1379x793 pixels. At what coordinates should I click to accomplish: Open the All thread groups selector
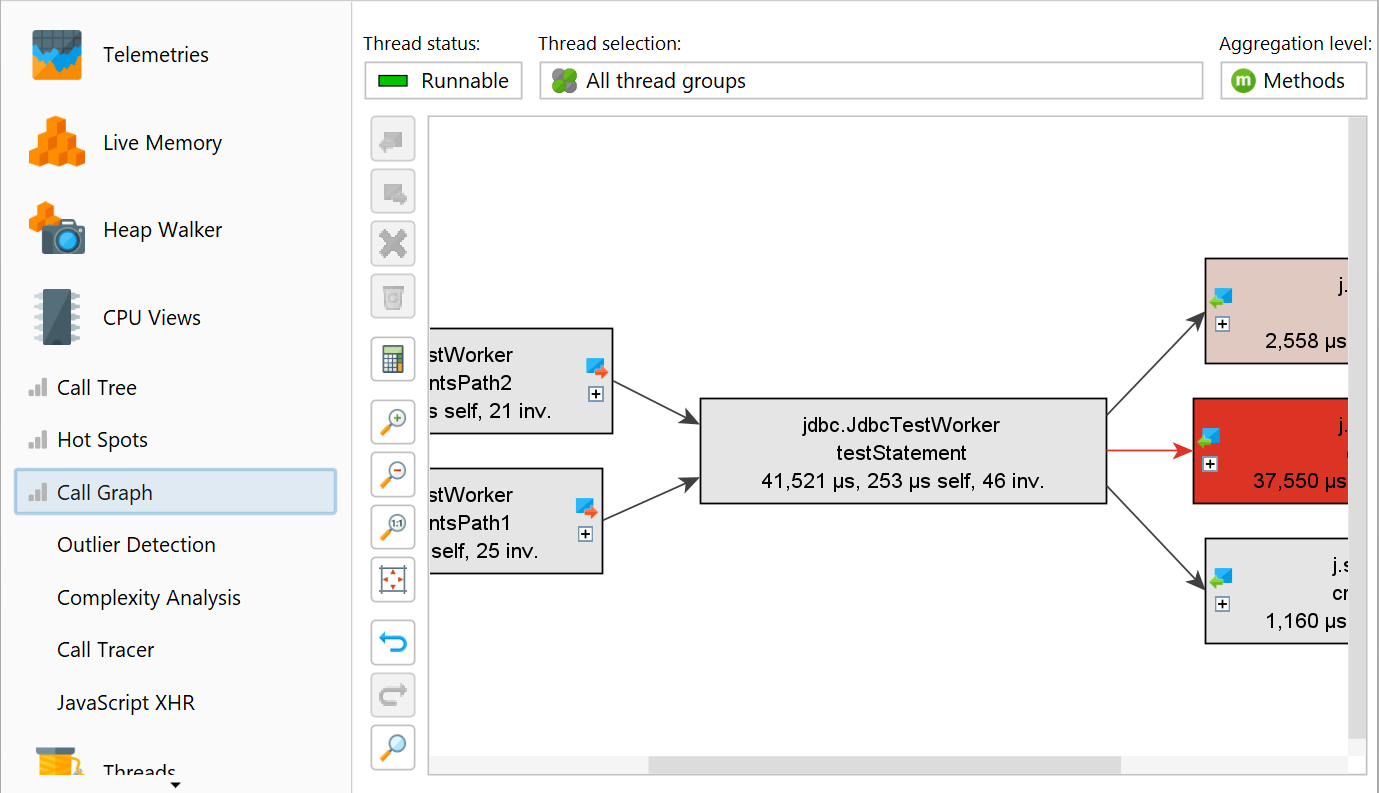pos(870,81)
